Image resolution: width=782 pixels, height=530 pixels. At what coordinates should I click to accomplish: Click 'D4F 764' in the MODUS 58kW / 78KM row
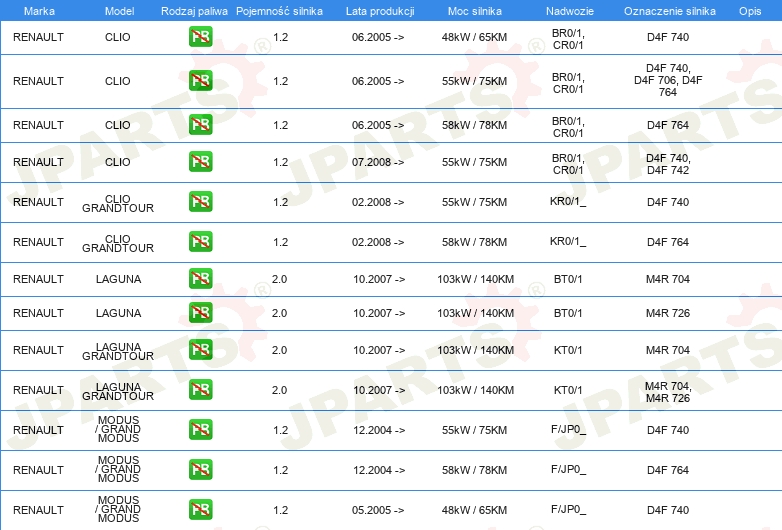coord(668,470)
